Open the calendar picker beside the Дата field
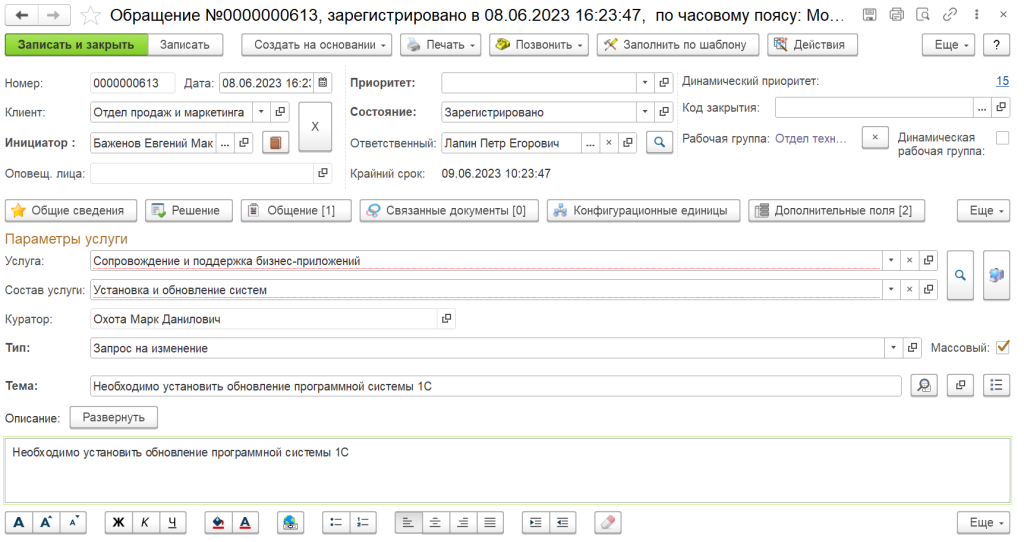Viewport: 1024px width, 542px height. coord(324,83)
